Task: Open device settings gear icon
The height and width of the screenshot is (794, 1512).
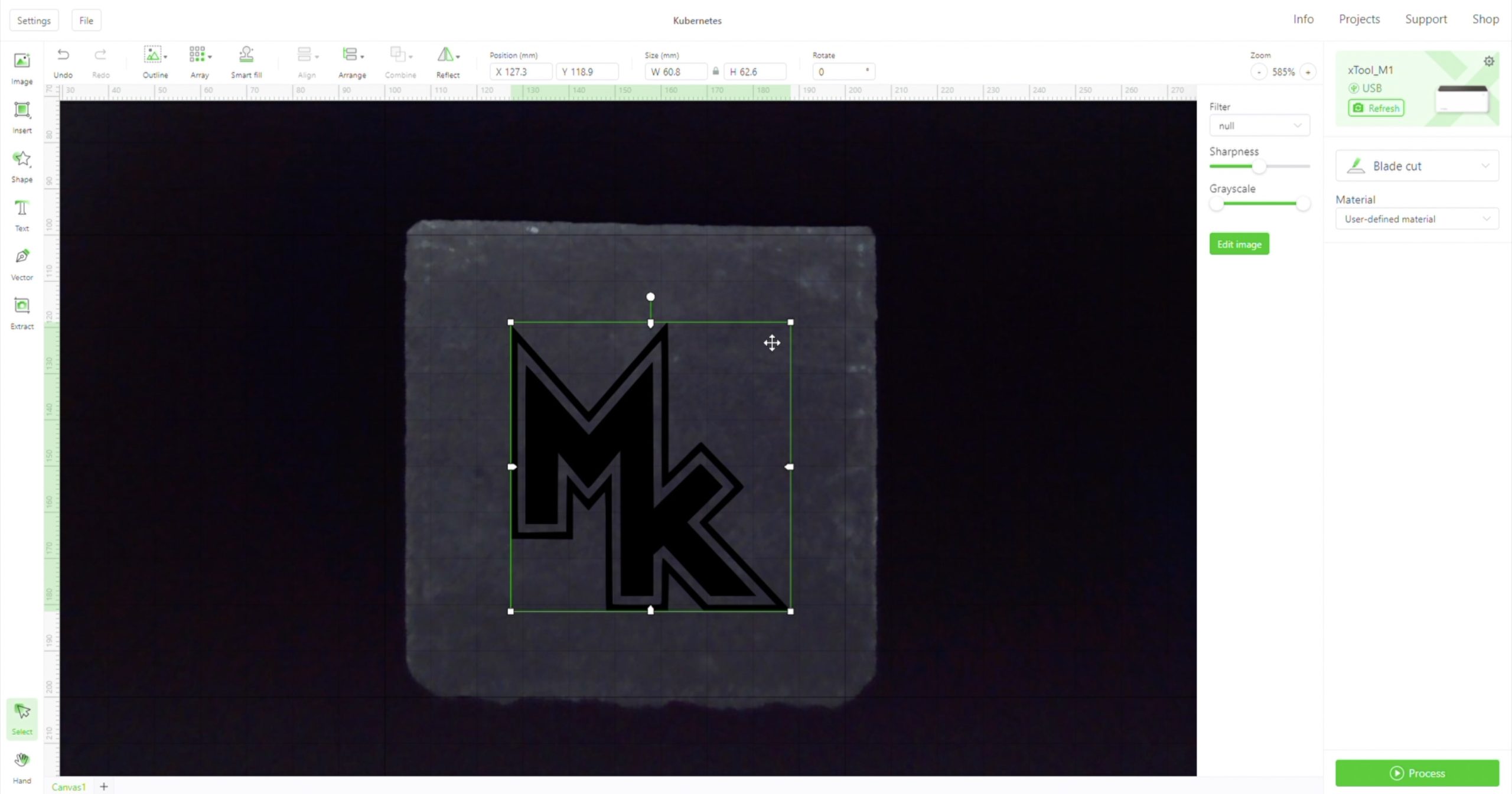Action: point(1488,61)
